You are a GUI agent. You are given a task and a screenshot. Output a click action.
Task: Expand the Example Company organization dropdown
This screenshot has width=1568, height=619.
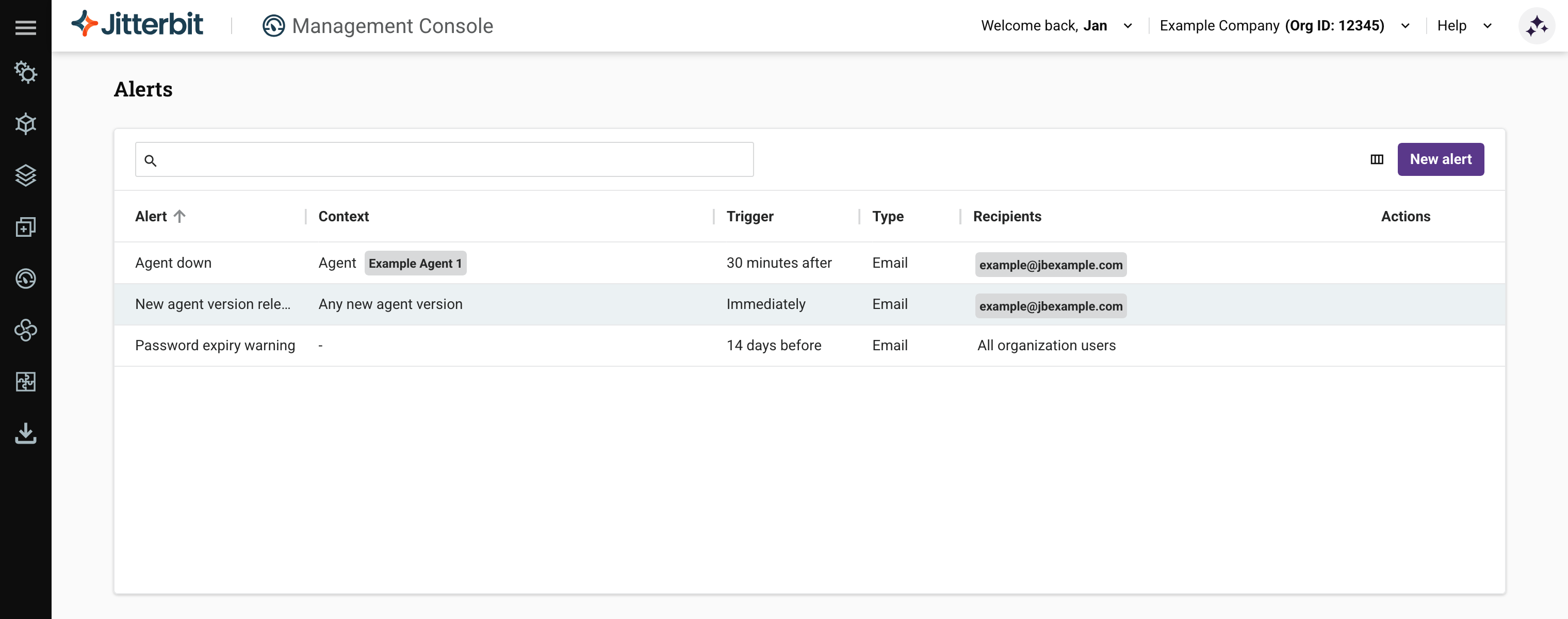(1284, 26)
